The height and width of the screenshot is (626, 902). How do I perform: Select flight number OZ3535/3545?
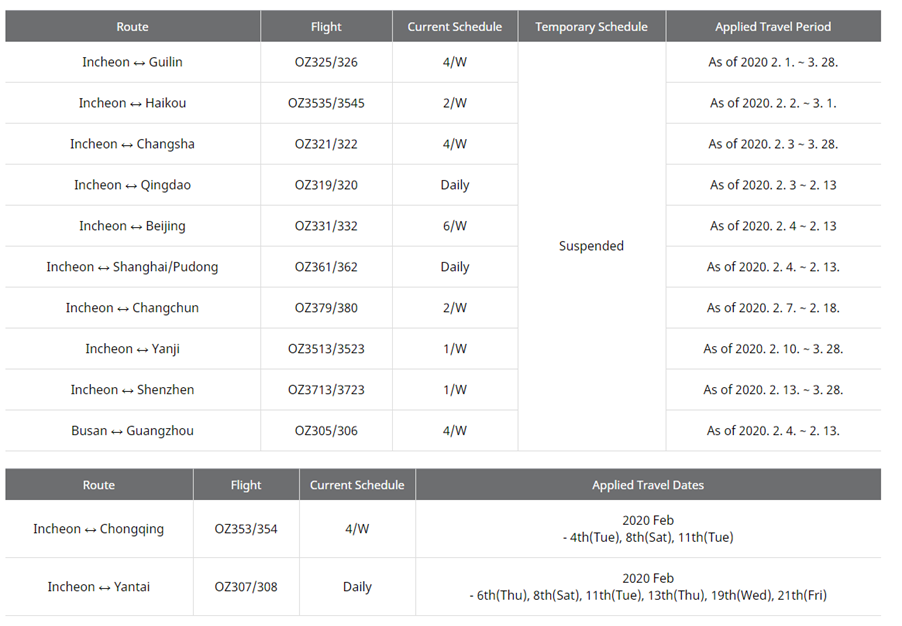click(x=326, y=103)
